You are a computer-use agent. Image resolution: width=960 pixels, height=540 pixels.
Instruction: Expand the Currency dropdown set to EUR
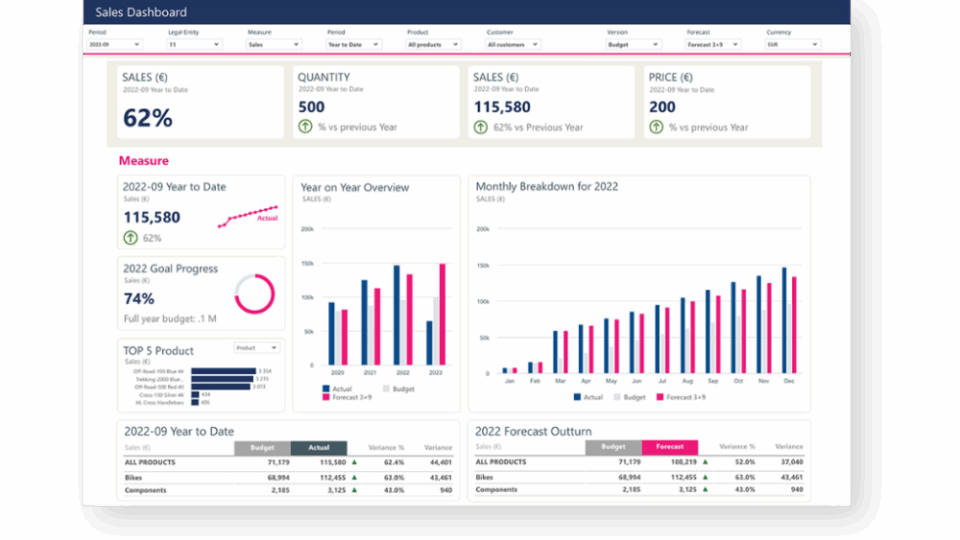793,45
